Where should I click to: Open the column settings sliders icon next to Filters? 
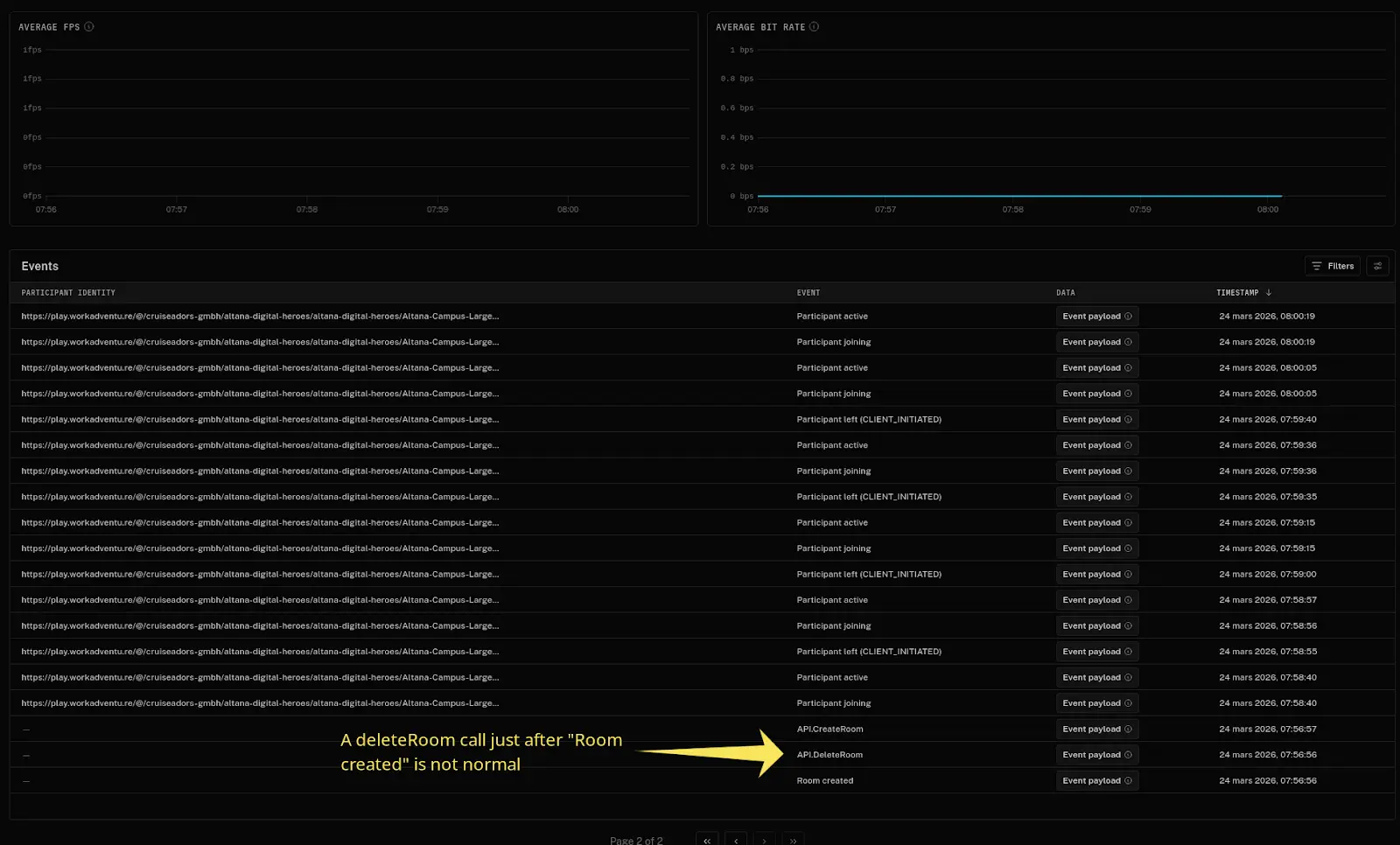pos(1378,266)
